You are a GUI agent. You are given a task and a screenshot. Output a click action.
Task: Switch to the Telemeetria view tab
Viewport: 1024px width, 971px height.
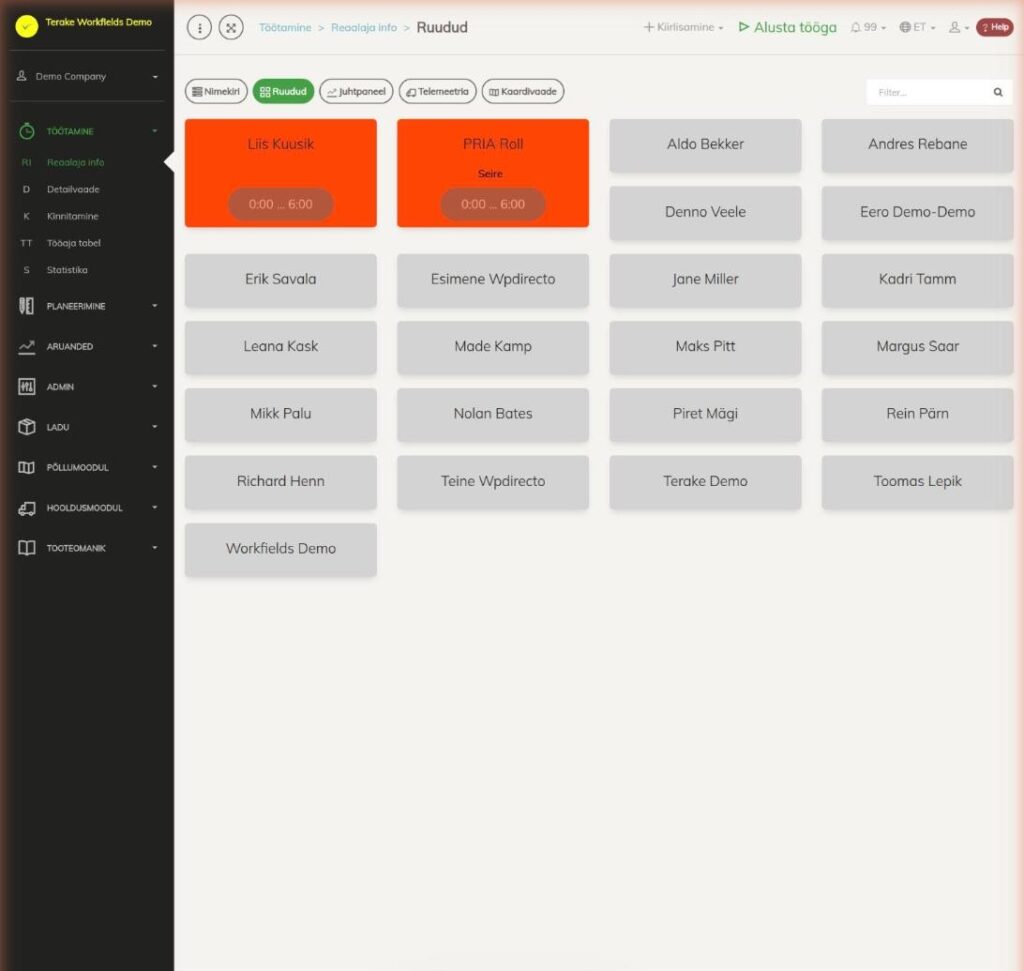[x=438, y=91]
